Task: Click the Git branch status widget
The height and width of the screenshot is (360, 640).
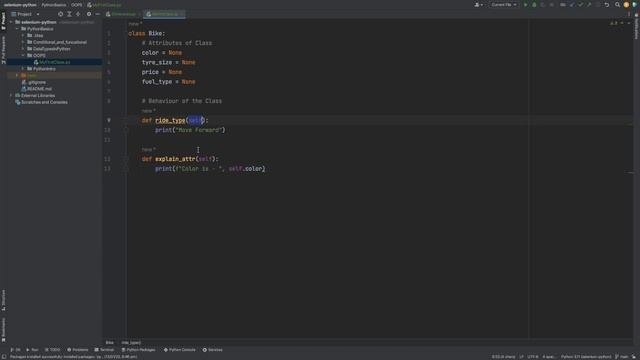Action: [622, 357]
